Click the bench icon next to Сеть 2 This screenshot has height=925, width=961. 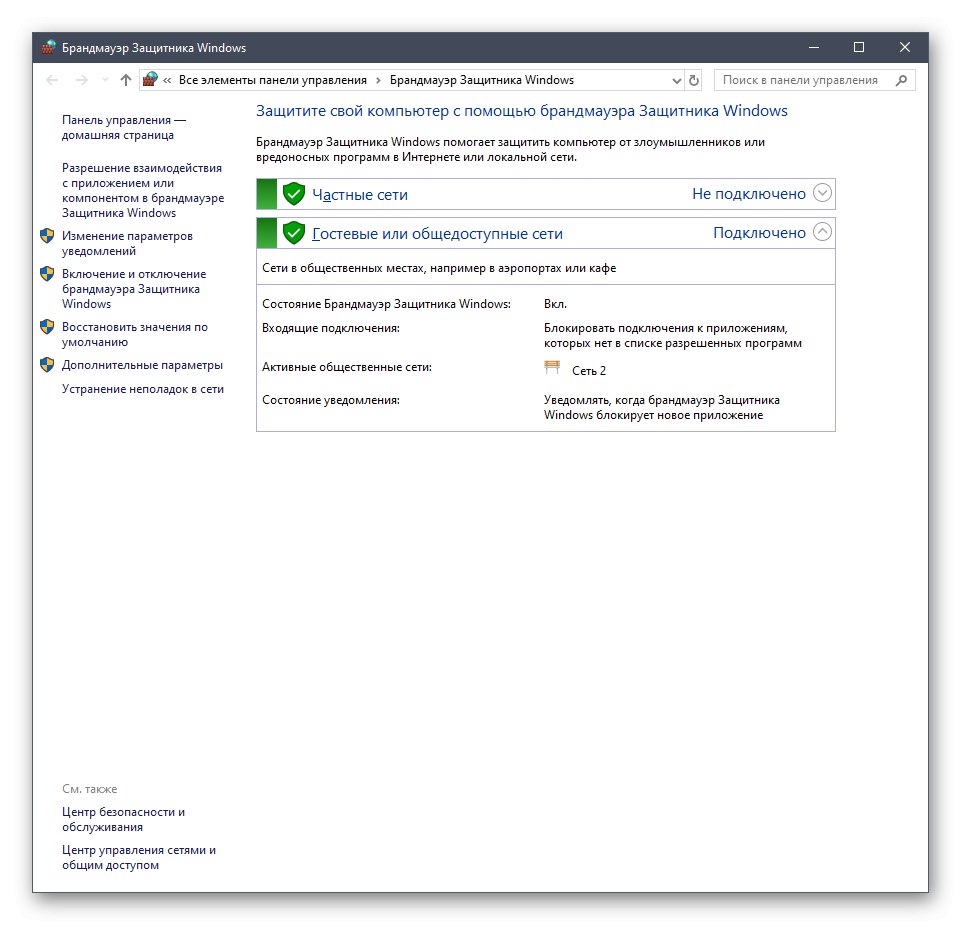pyautogui.click(x=552, y=367)
